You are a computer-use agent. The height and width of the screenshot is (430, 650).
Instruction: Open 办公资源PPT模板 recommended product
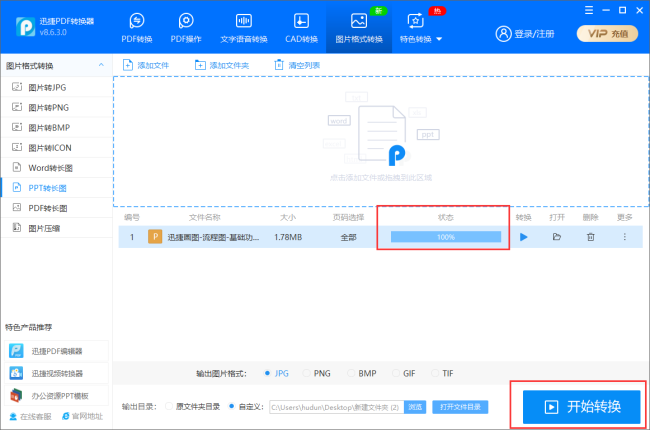[56, 396]
